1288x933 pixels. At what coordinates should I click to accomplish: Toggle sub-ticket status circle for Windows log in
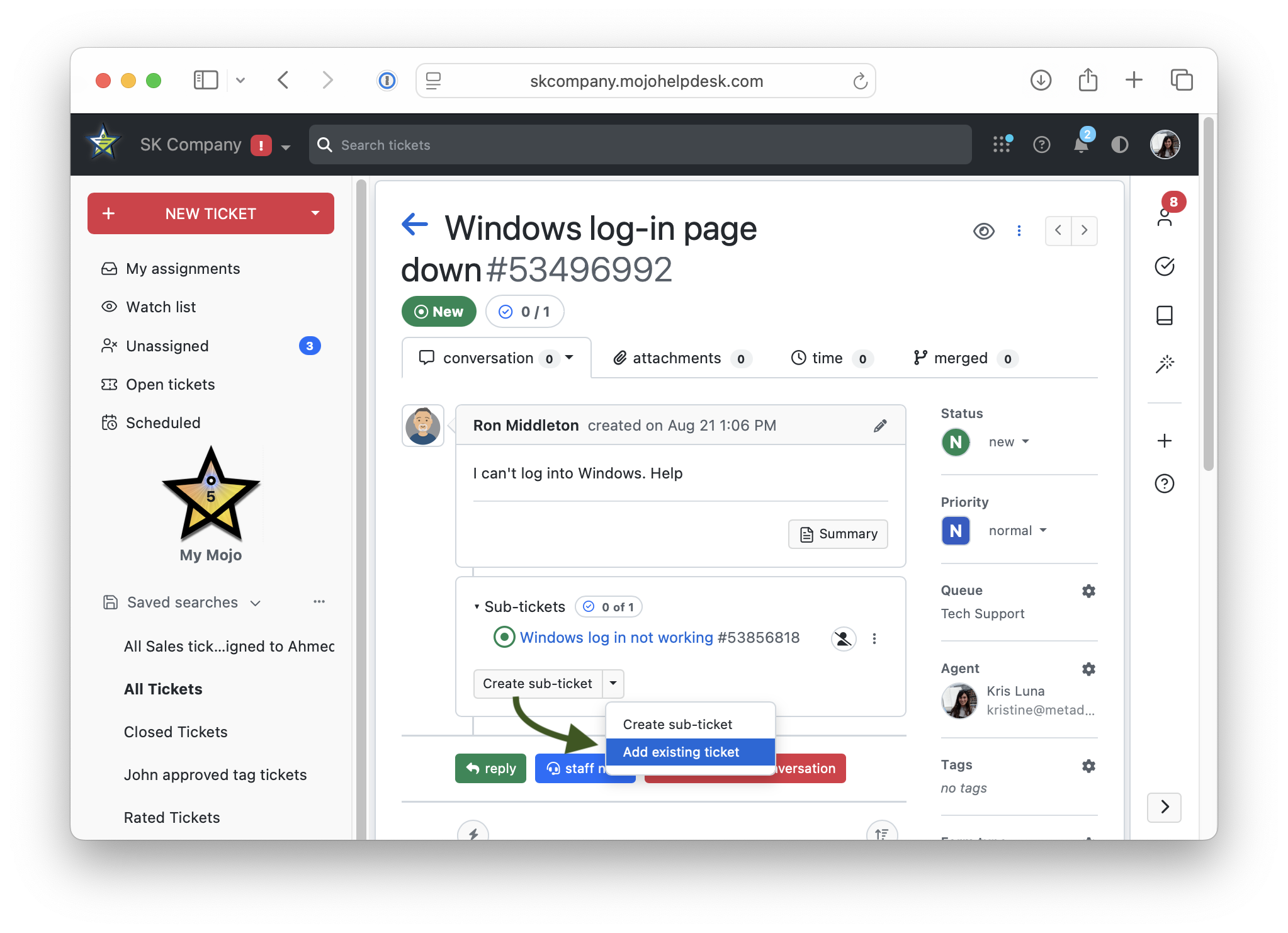click(504, 637)
